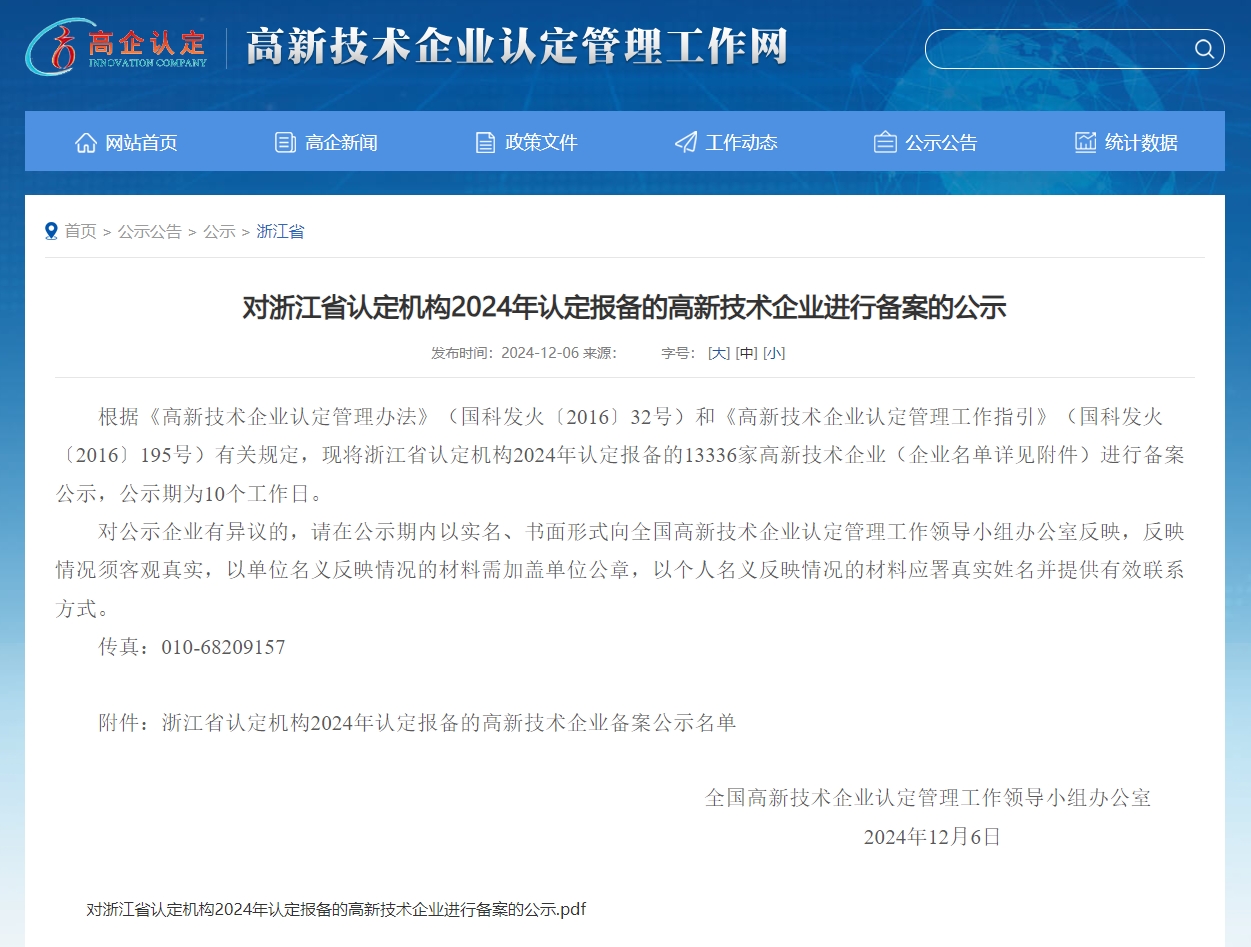
Task: Click the newspaper icon beside 高企新闻
Action: click(x=285, y=142)
